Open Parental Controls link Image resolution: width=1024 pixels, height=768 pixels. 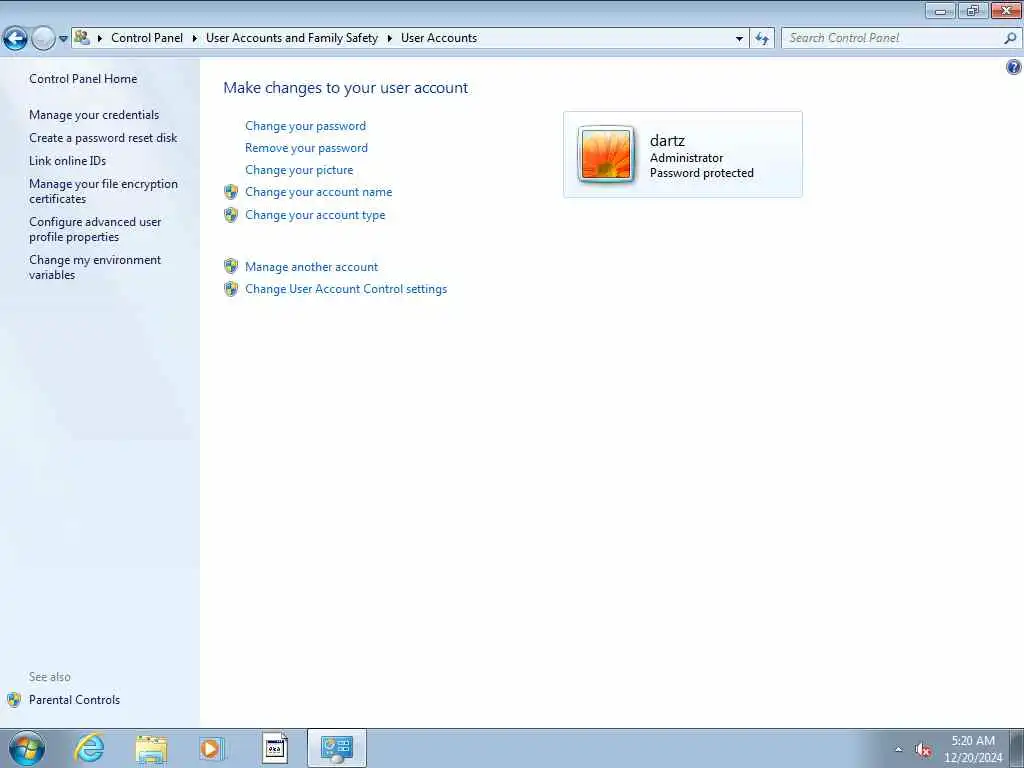[x=74, y=699]
